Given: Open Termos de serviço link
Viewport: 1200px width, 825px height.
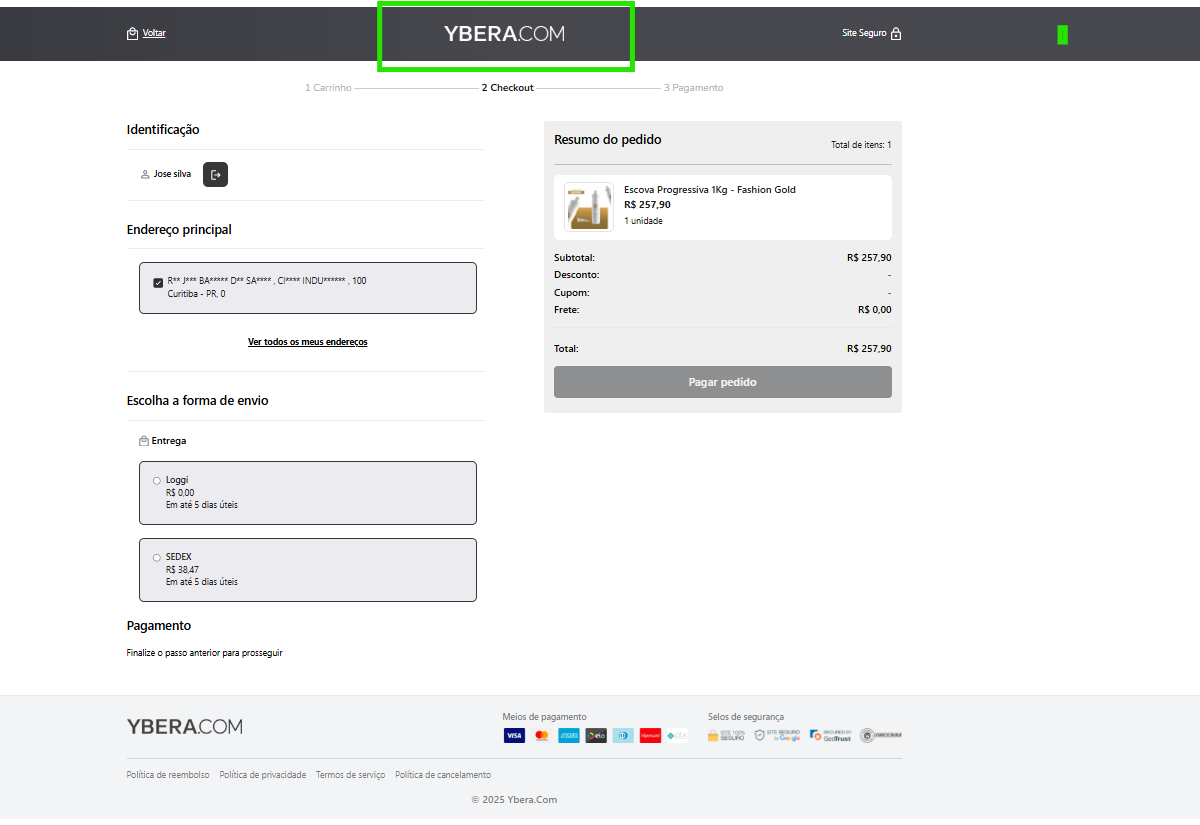Looking at the screenshot, I should click(350, 775).
